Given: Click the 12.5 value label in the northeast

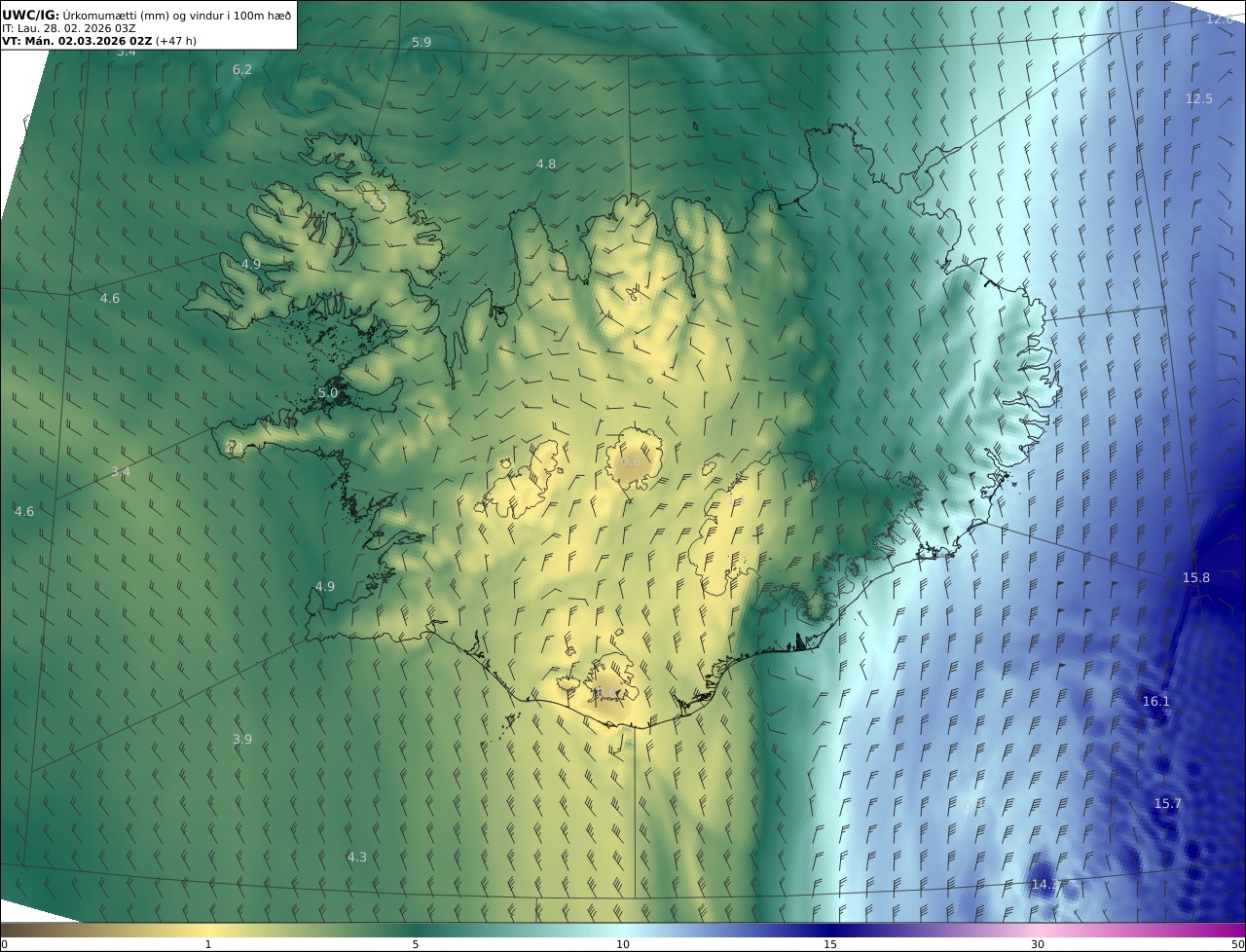Looking at the screenshot, I should (x=1199, y=98).
